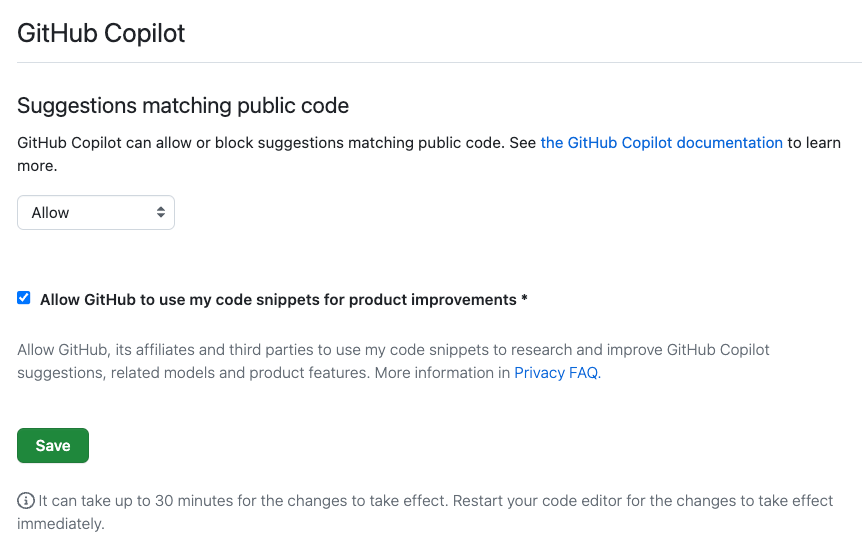Open the Privacy FAQ link
This screenshot has width=863, height=557.
[x=556, y=373]
